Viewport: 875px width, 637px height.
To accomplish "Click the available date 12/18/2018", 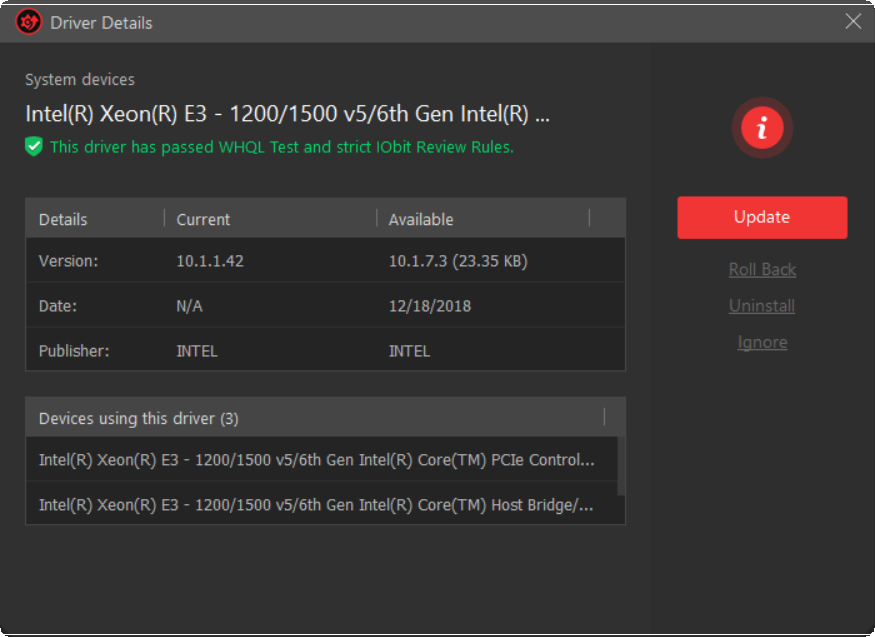I will pyautogui.click(x=430, y=306).
